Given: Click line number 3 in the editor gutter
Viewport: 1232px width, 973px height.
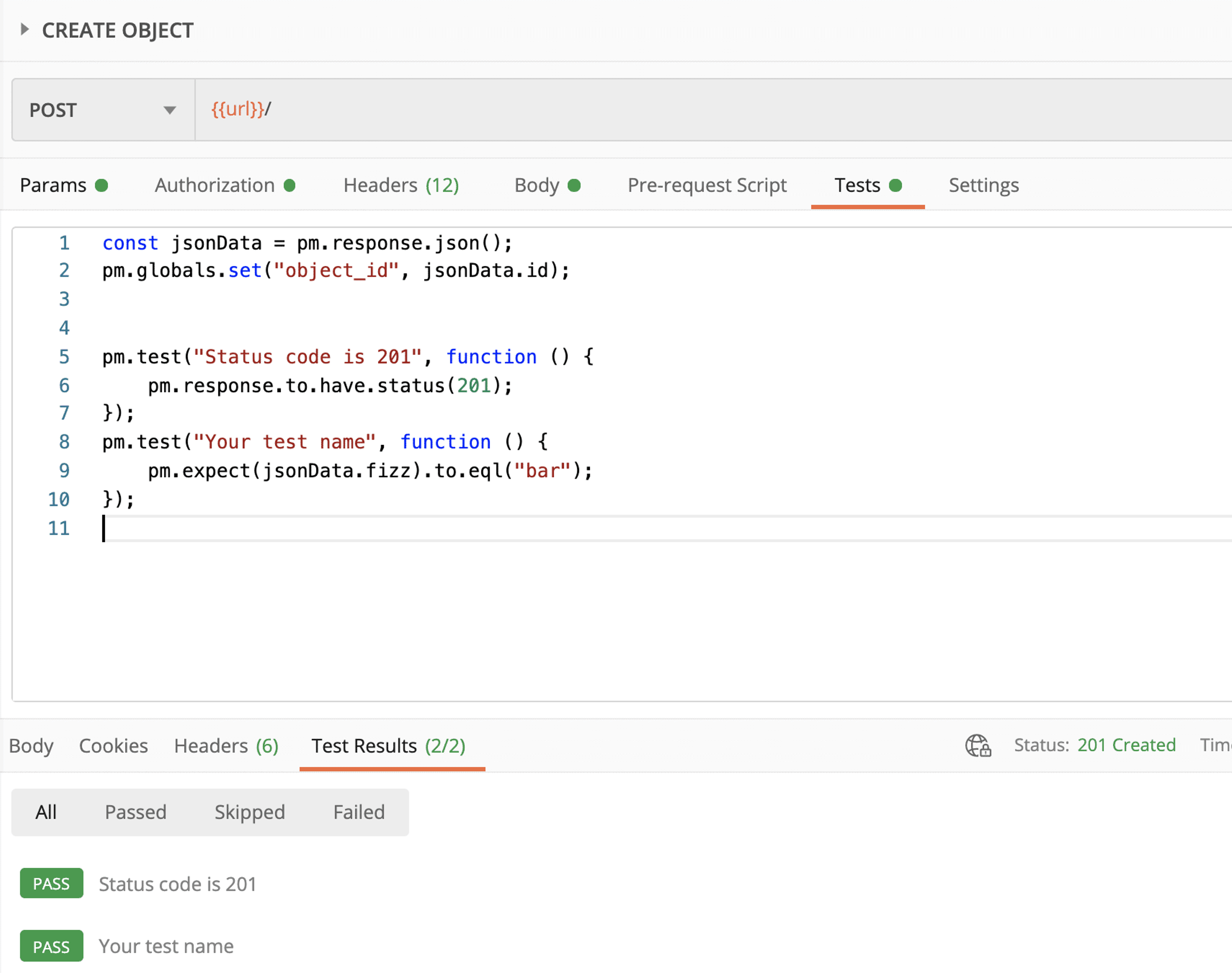Looking at the screenshot, I should tap(64, 299).
